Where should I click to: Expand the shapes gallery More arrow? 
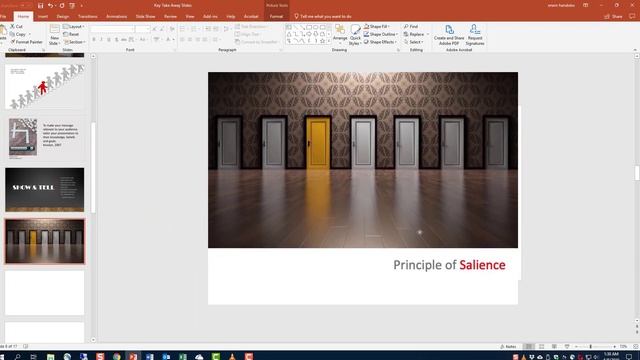click(329, 41)
